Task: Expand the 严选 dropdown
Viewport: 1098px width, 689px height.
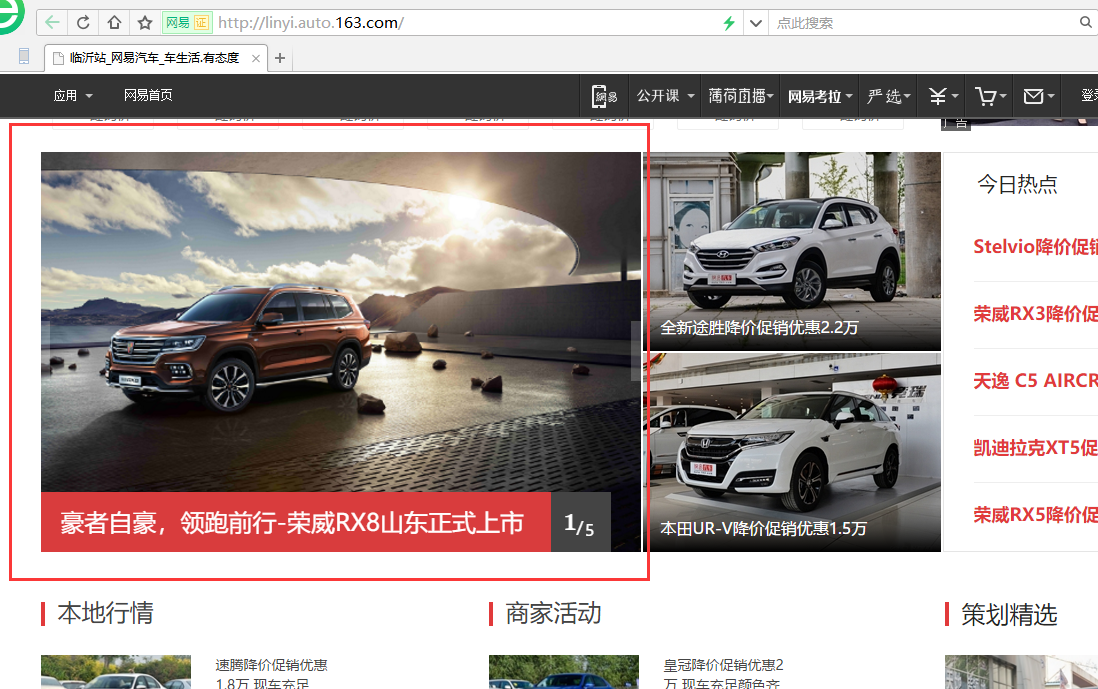Action: point(889,96)
